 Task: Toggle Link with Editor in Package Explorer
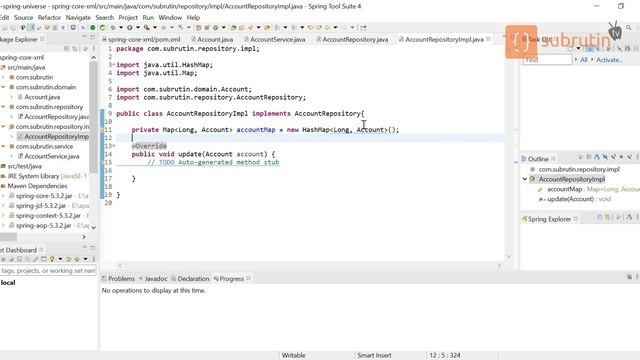[75, 49]
